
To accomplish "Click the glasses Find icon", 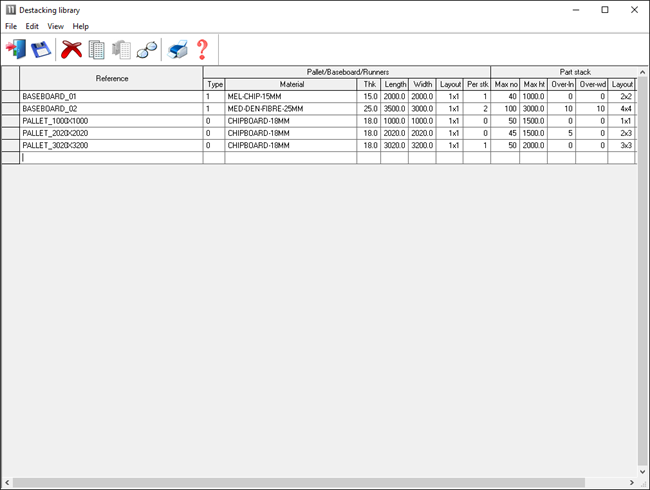I will click(147, 49).
